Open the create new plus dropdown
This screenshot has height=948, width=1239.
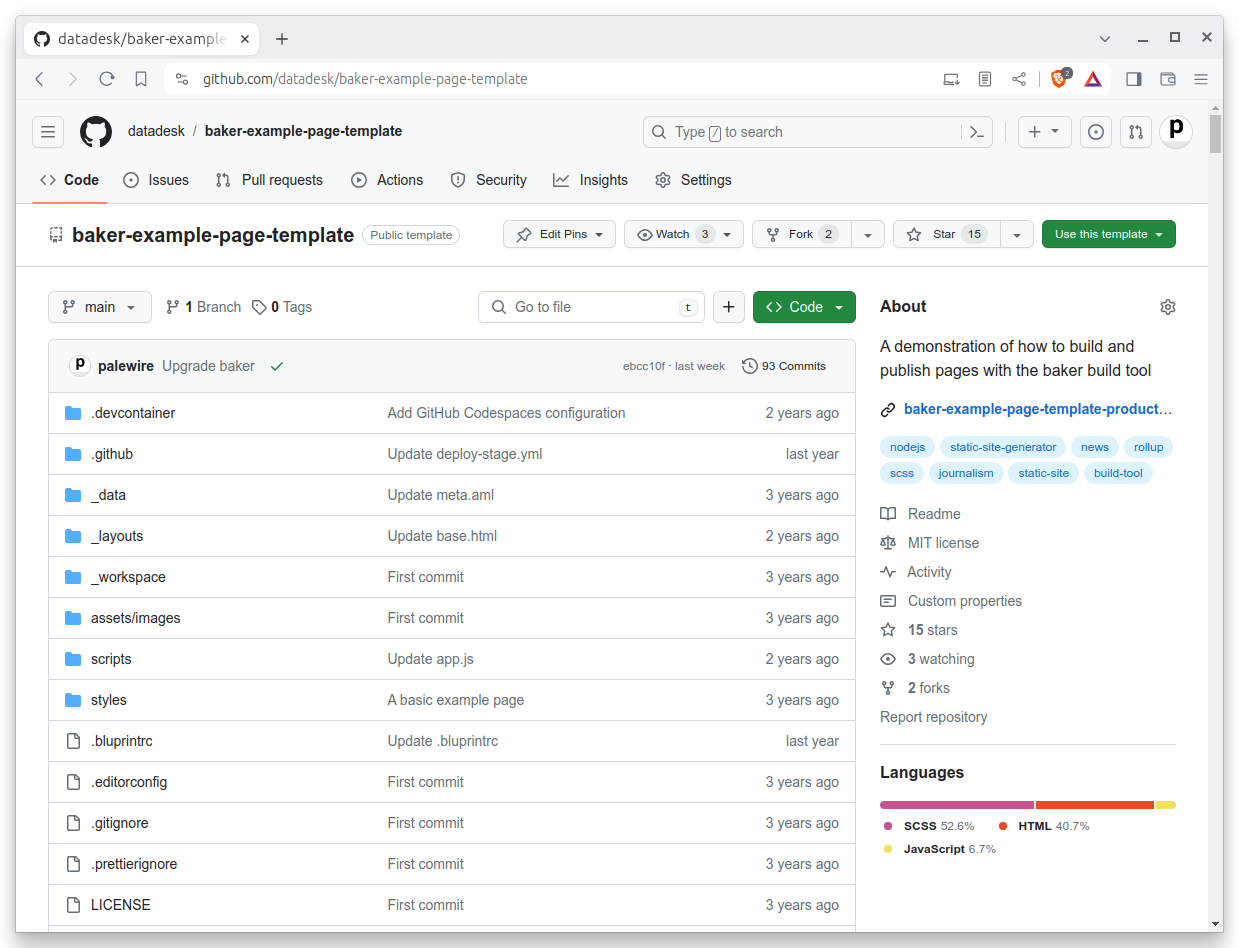pyautogui.click(x=1045, y=132)
